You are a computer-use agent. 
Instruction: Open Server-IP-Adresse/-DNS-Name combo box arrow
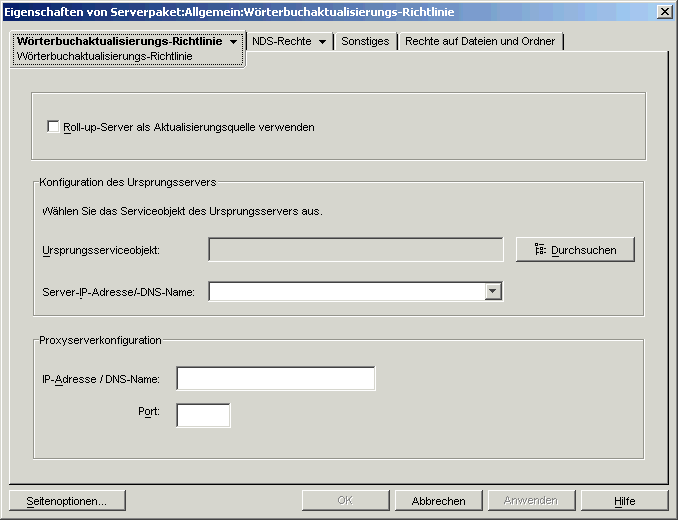[x=493, y=291]
